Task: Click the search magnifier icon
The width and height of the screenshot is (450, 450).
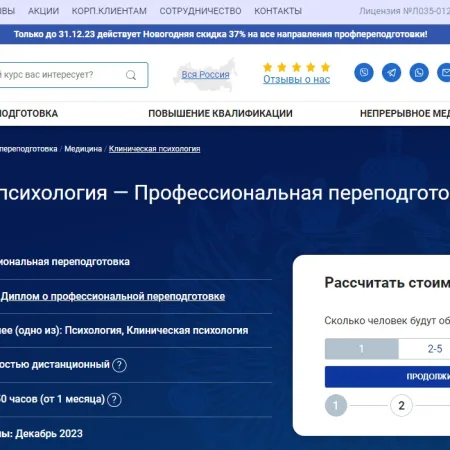Action: [x=131, y=75]
